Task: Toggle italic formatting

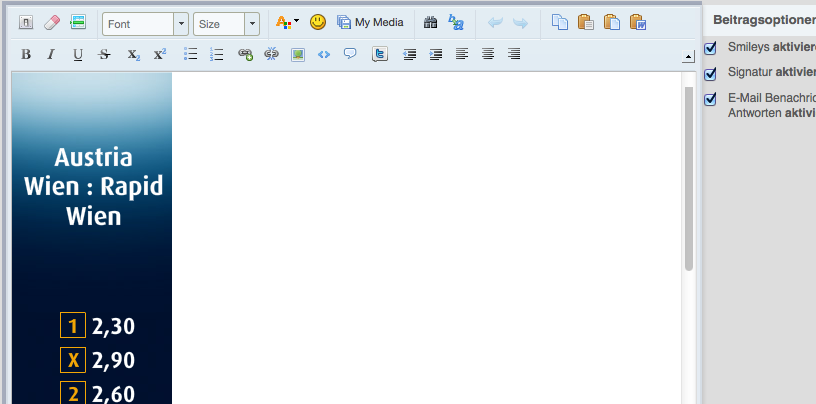Action: [51, 54]
